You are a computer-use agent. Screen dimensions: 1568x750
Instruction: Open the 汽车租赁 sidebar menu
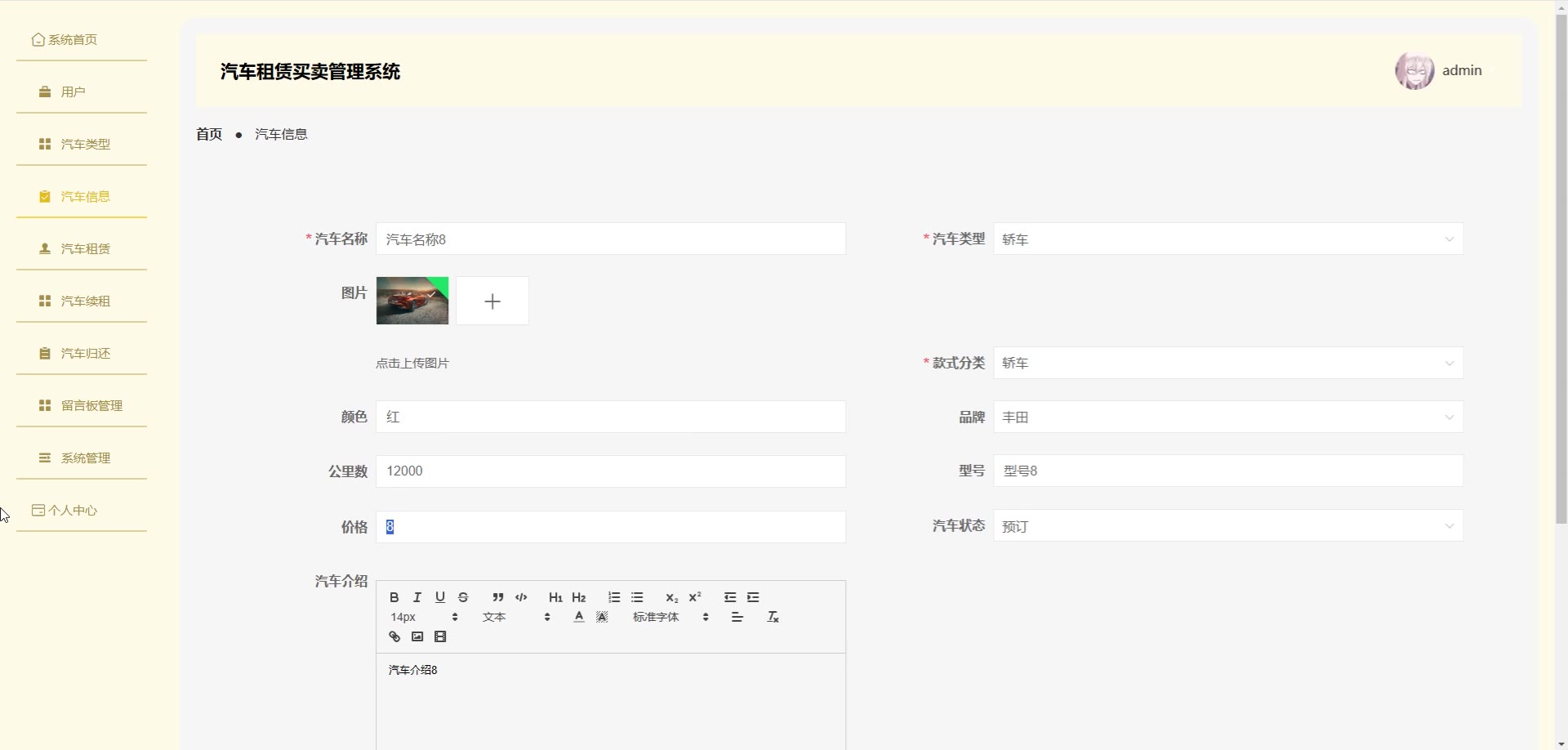click(x=82, y=248)
